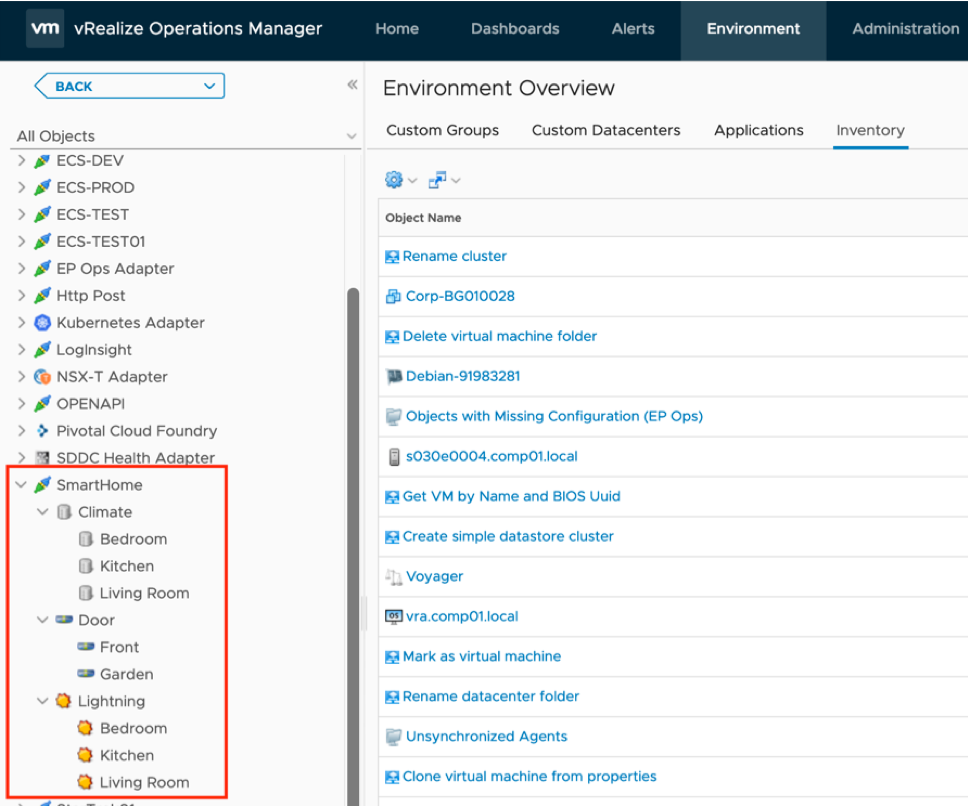This screenshot has height=806, width=968.
Task: Collapse the SmartHome tree node
Action: point(21,484)
